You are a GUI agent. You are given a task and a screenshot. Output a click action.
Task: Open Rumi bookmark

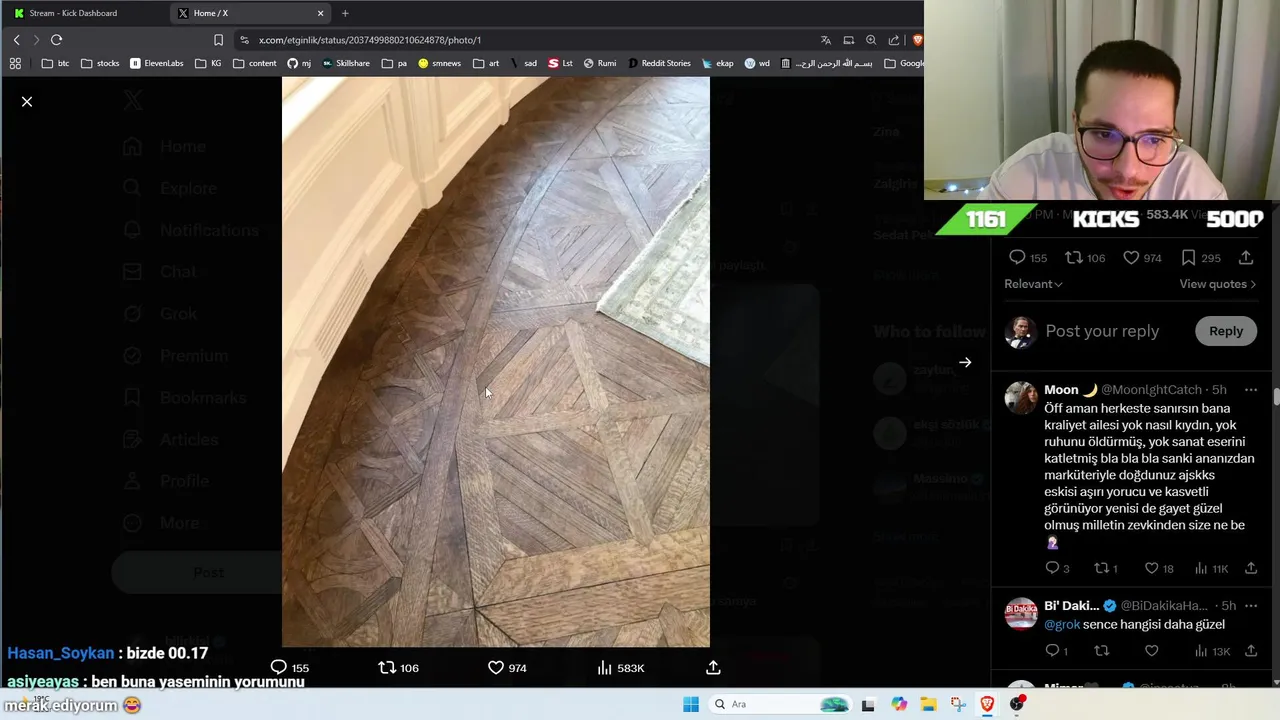[600, 63]
